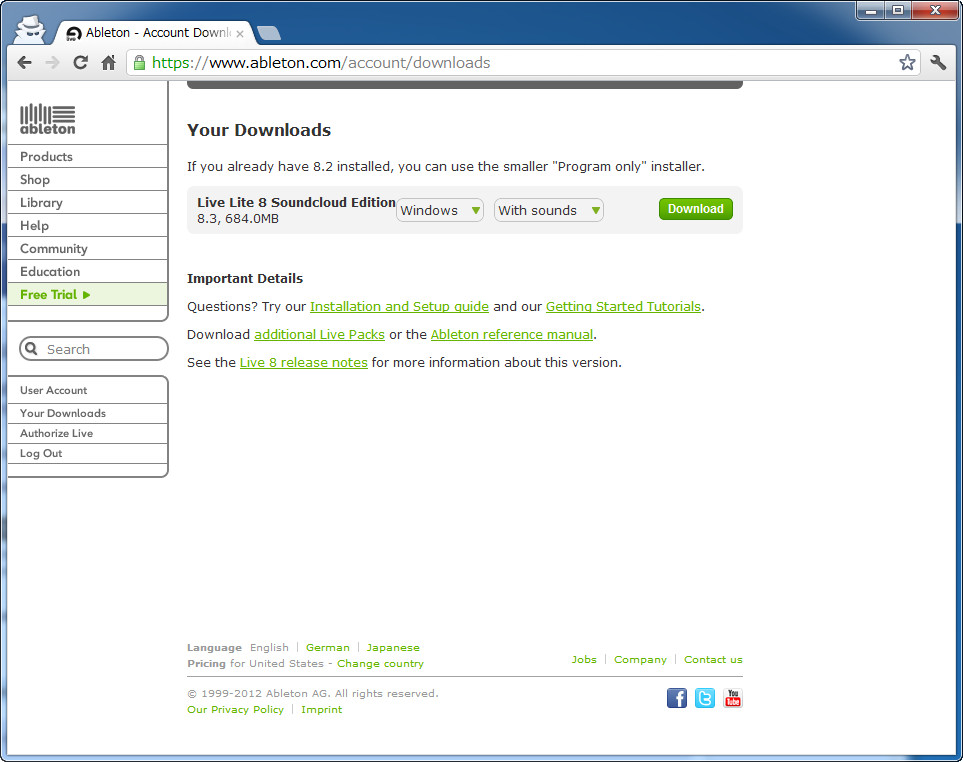Open Authorize Live in sidebar

tap(87, 433)
